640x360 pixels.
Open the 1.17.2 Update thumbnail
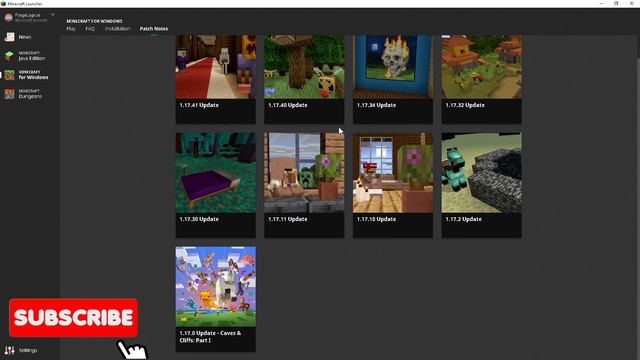(482, 172)
